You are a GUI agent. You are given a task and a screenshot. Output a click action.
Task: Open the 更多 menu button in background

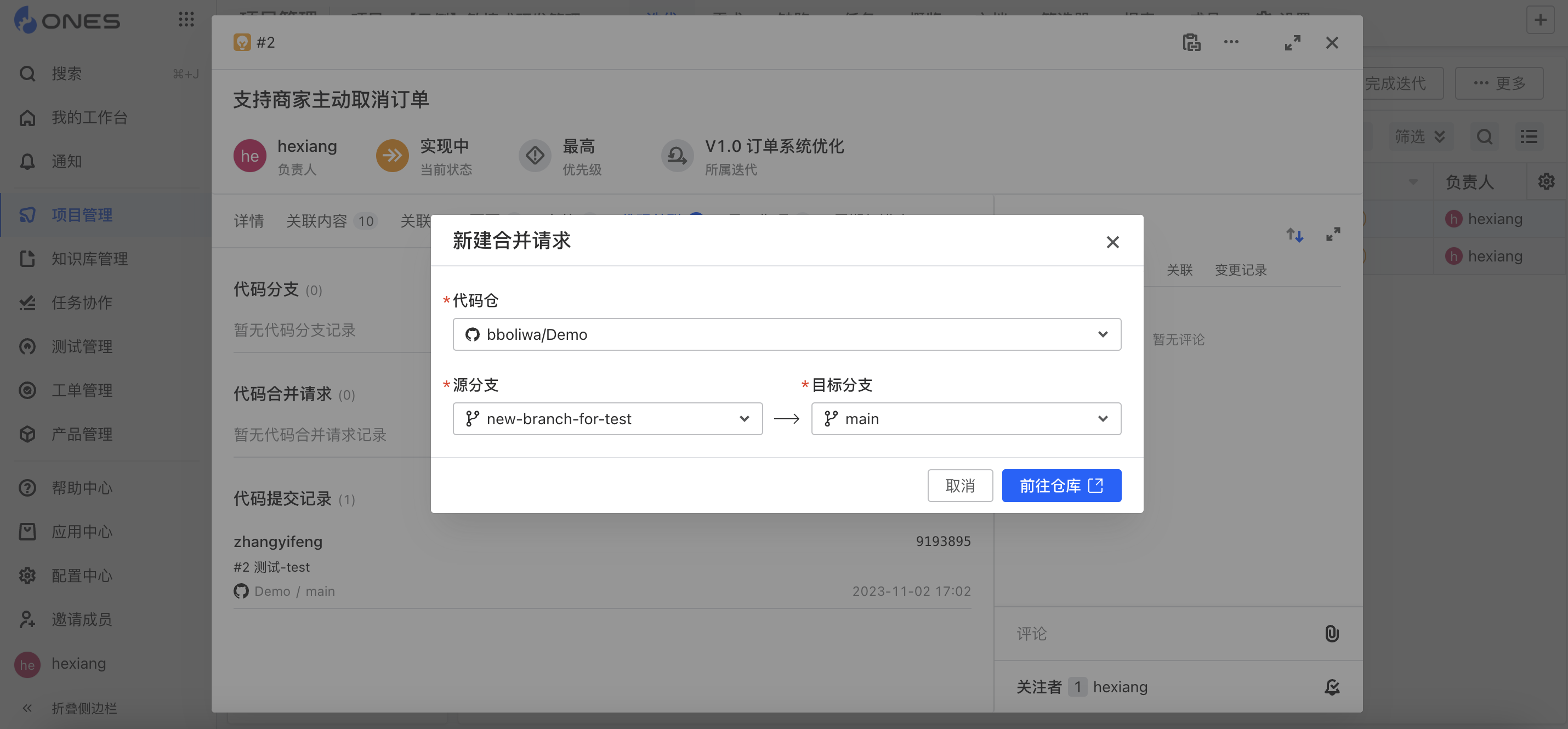click(1498, 83)
